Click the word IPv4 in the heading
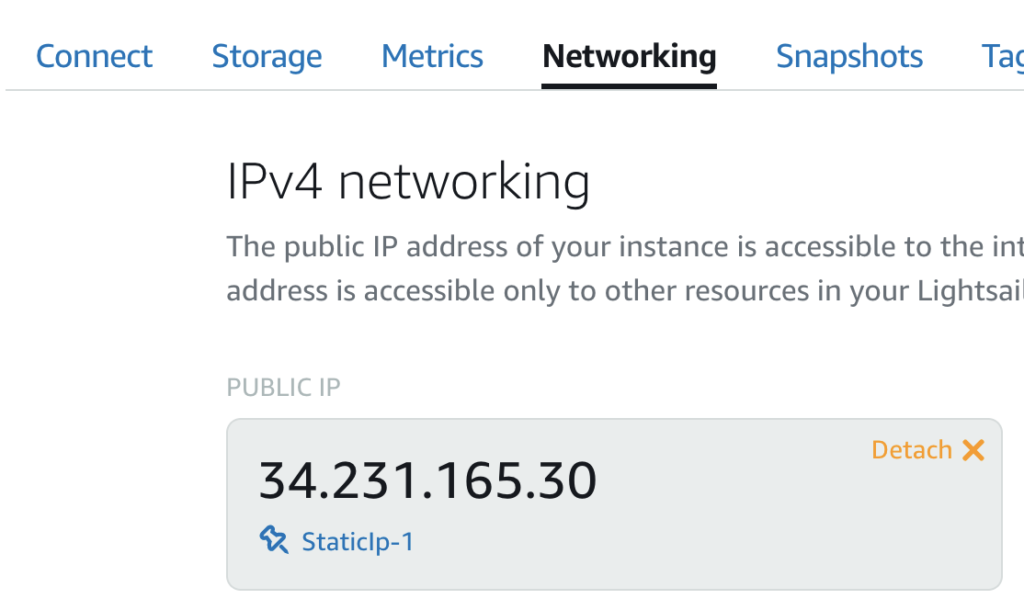This screenshot has width=1024, height=610. click(274, 181)
